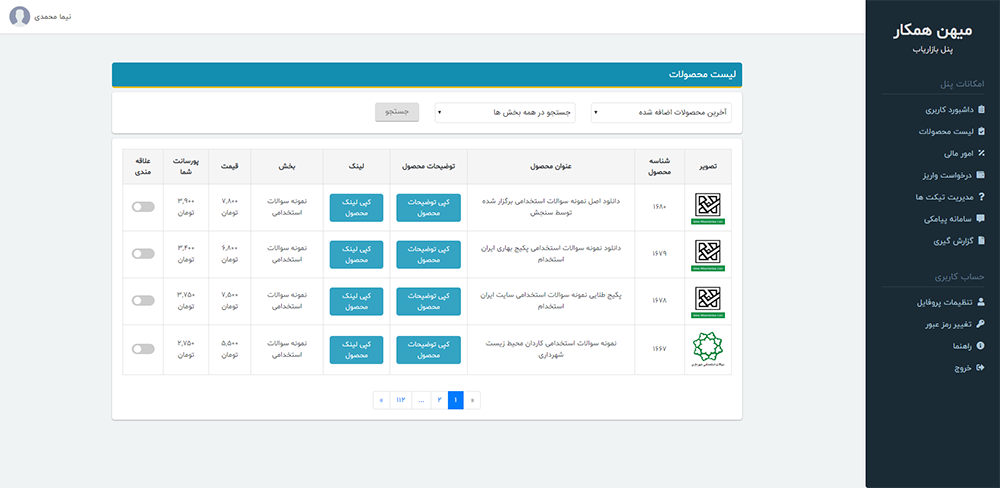Image resolution: width=1000 pixels, height=488 pixels.
Task: Go to page 112 in pagination
Action: tap(401, 400)
